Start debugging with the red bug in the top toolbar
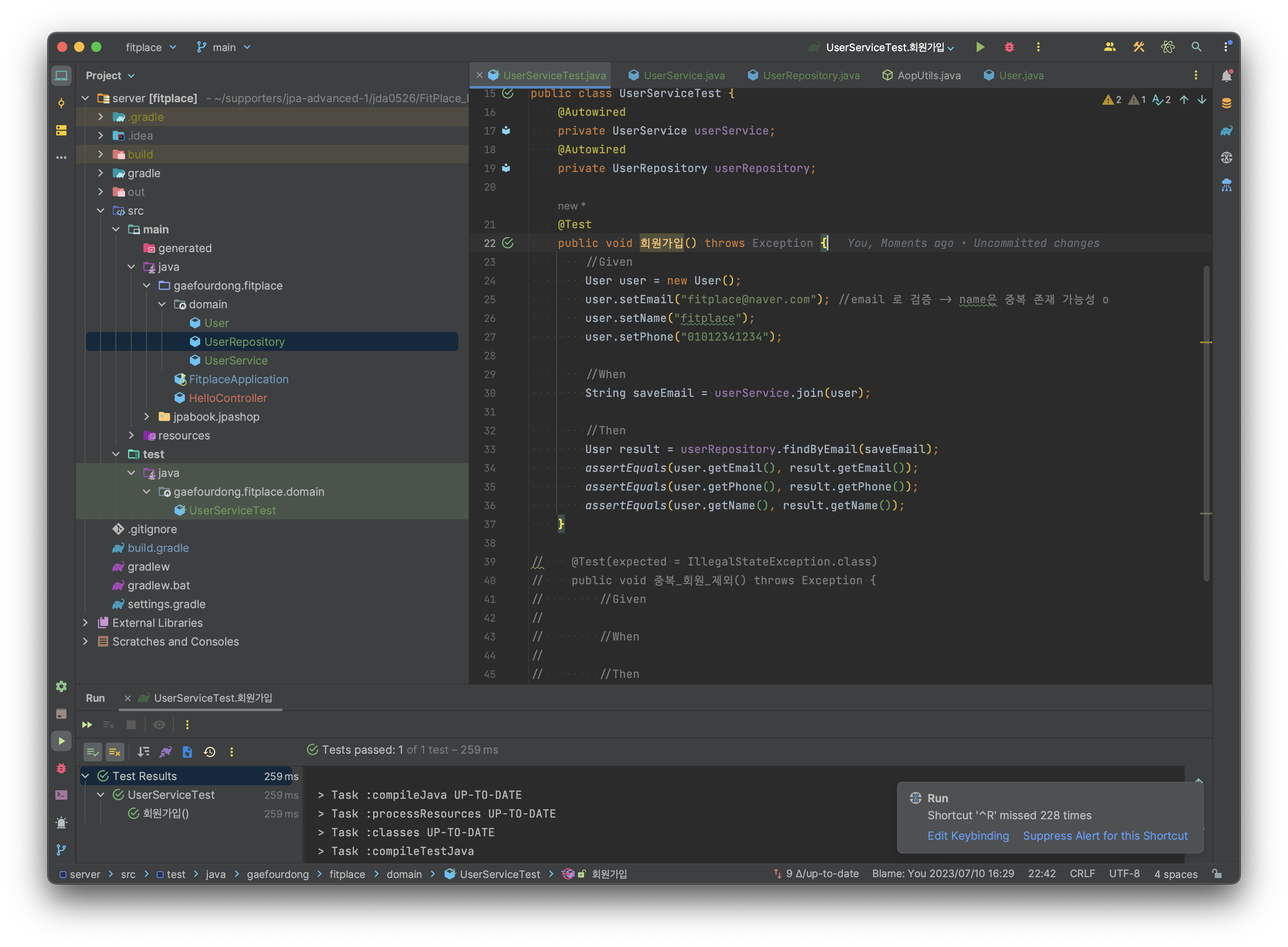Image resolution: width=1288 pixels, height=947 pixels. click(1009, 47)
